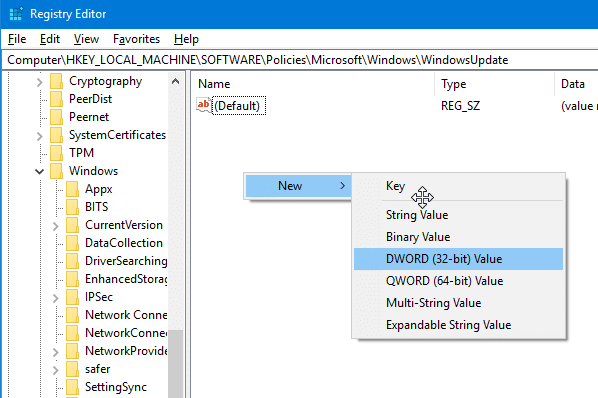Select QWORD (64-bit) Value
Image resolution: width=598 pixels, height=398 pixels.
tap(458, 281)
